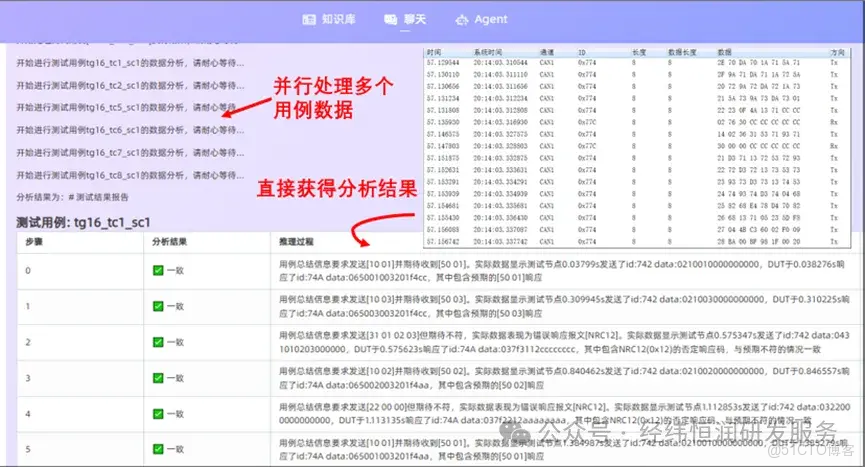This screenshot has height=467, width=865.
Task: Select system time 20:14:03.336430
Action: pos(500,218)
